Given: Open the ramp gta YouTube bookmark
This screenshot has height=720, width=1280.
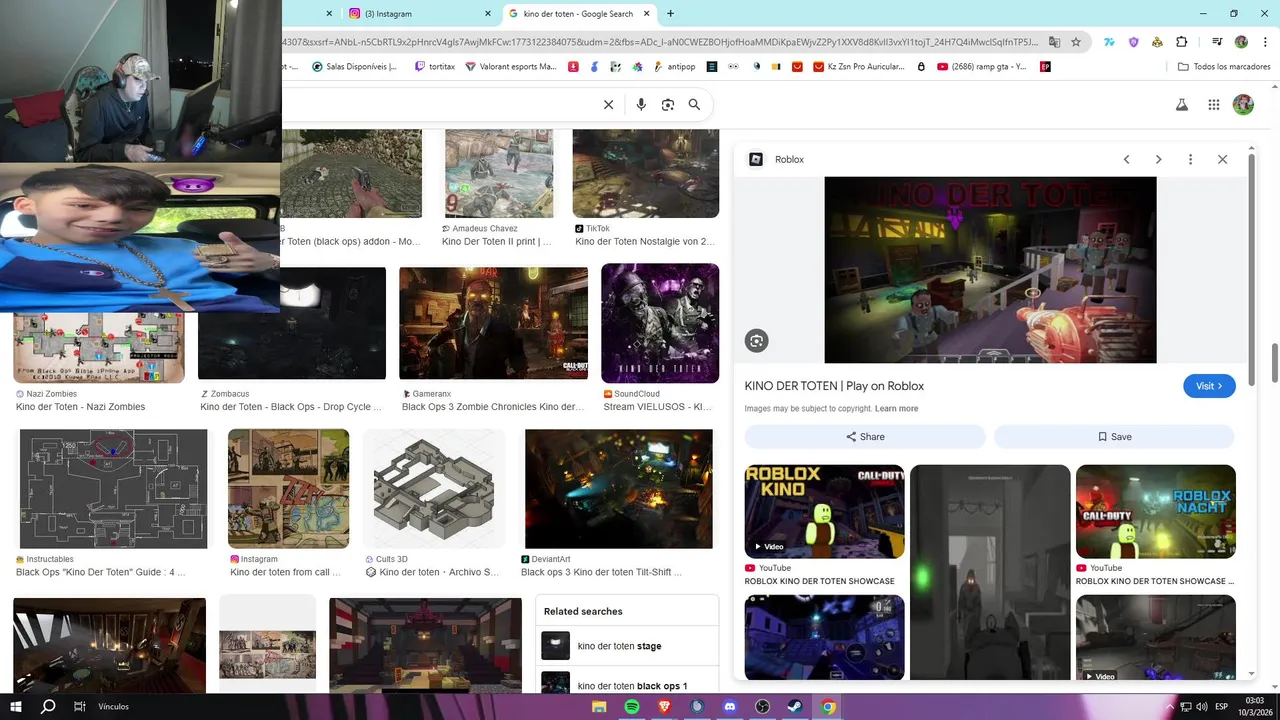Looking at the screenshot, I should point(982,67).
